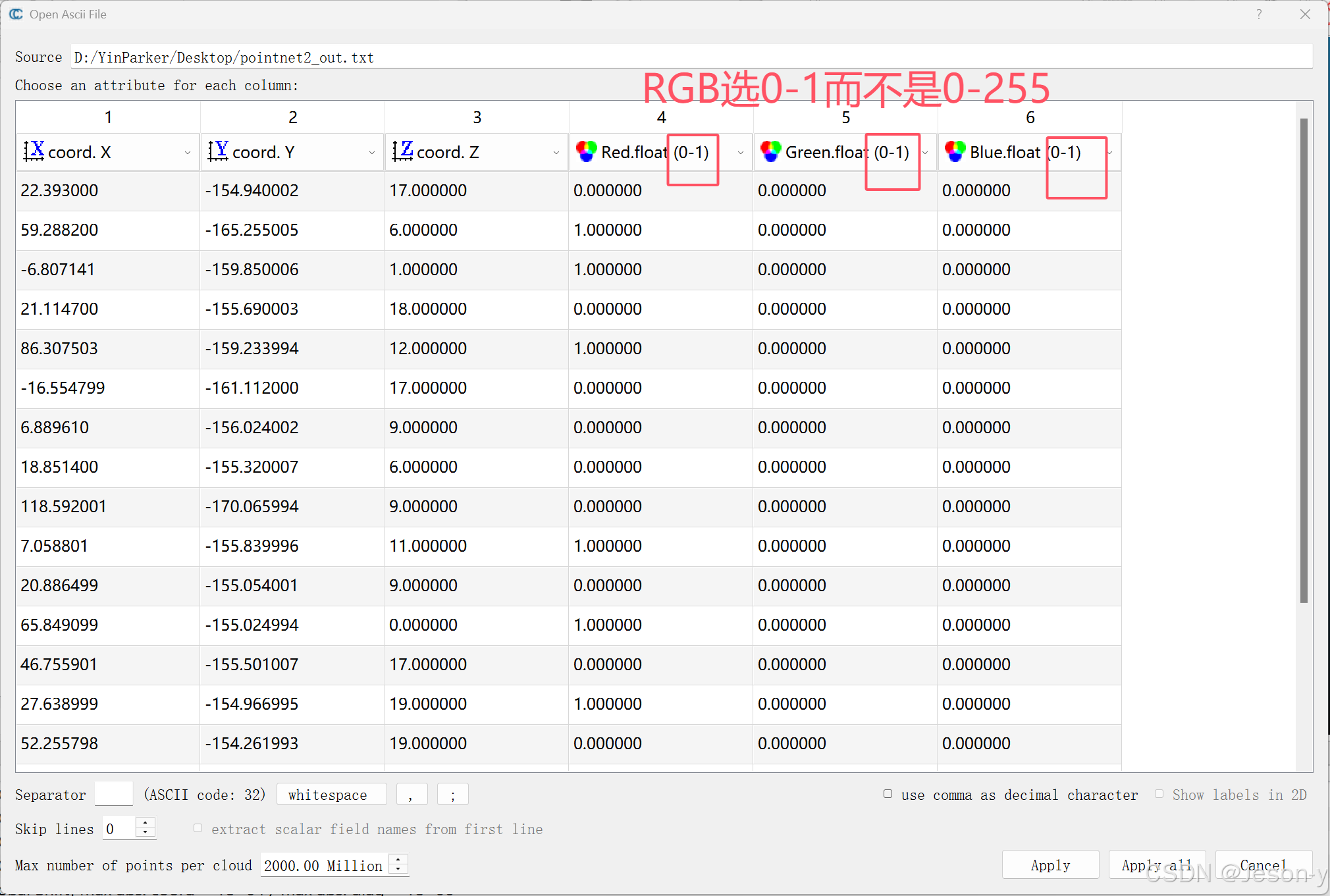The width and height of the screenshot is (1330, 896).
Task: Expand the column 1 coord. X dropdown
Action: point(188,153)
